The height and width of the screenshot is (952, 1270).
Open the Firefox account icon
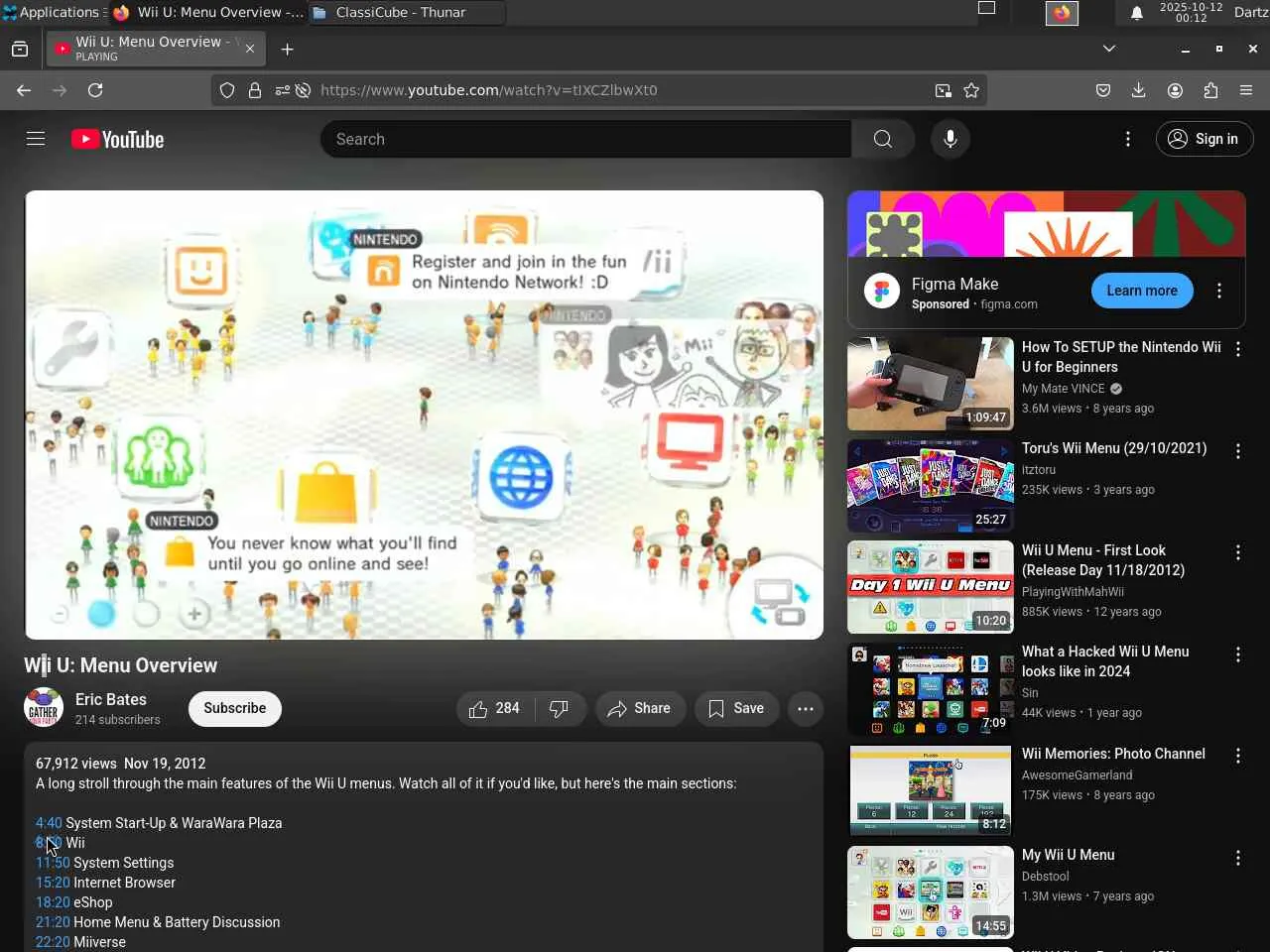point(1175,90)
